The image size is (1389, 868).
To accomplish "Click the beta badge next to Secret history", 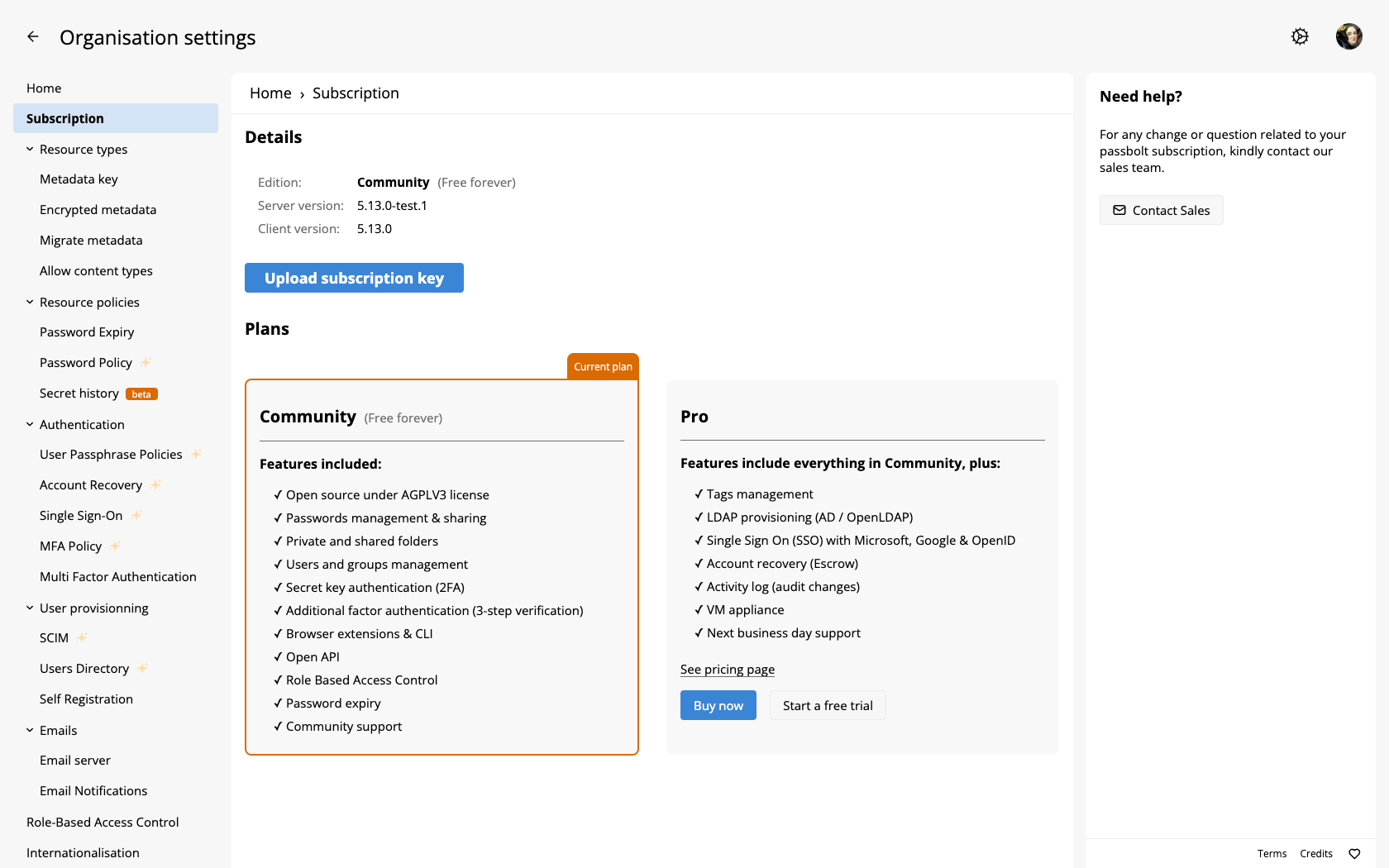I will tap(141, 394).
